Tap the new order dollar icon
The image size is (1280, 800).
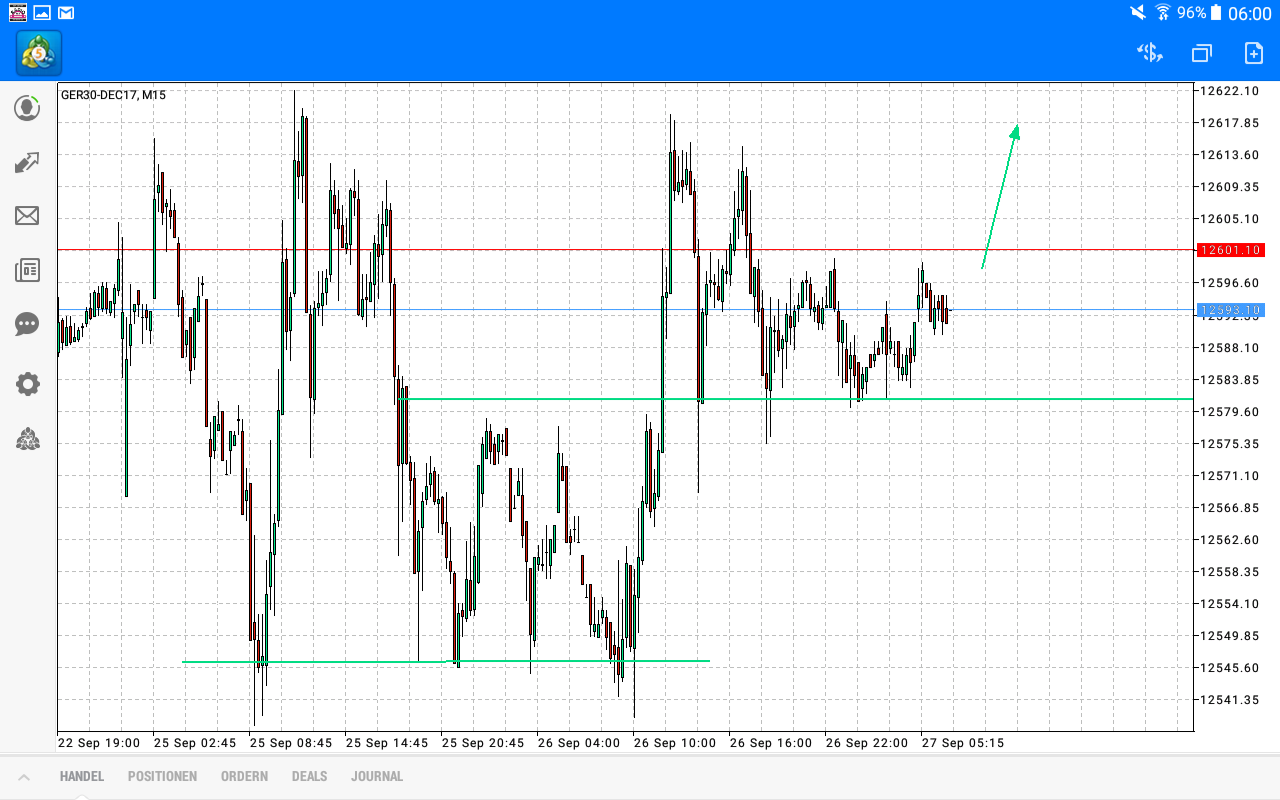(1149, 53)
